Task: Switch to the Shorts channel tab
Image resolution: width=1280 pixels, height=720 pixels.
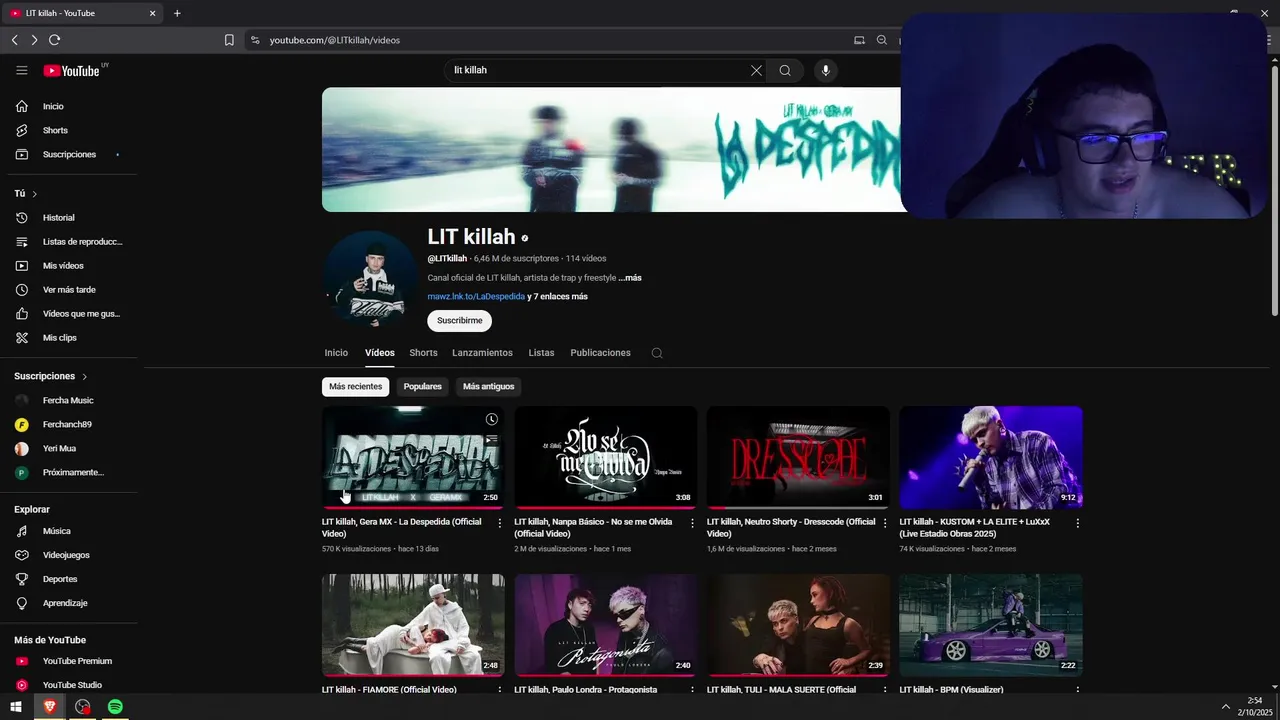Action: (423, 353)
